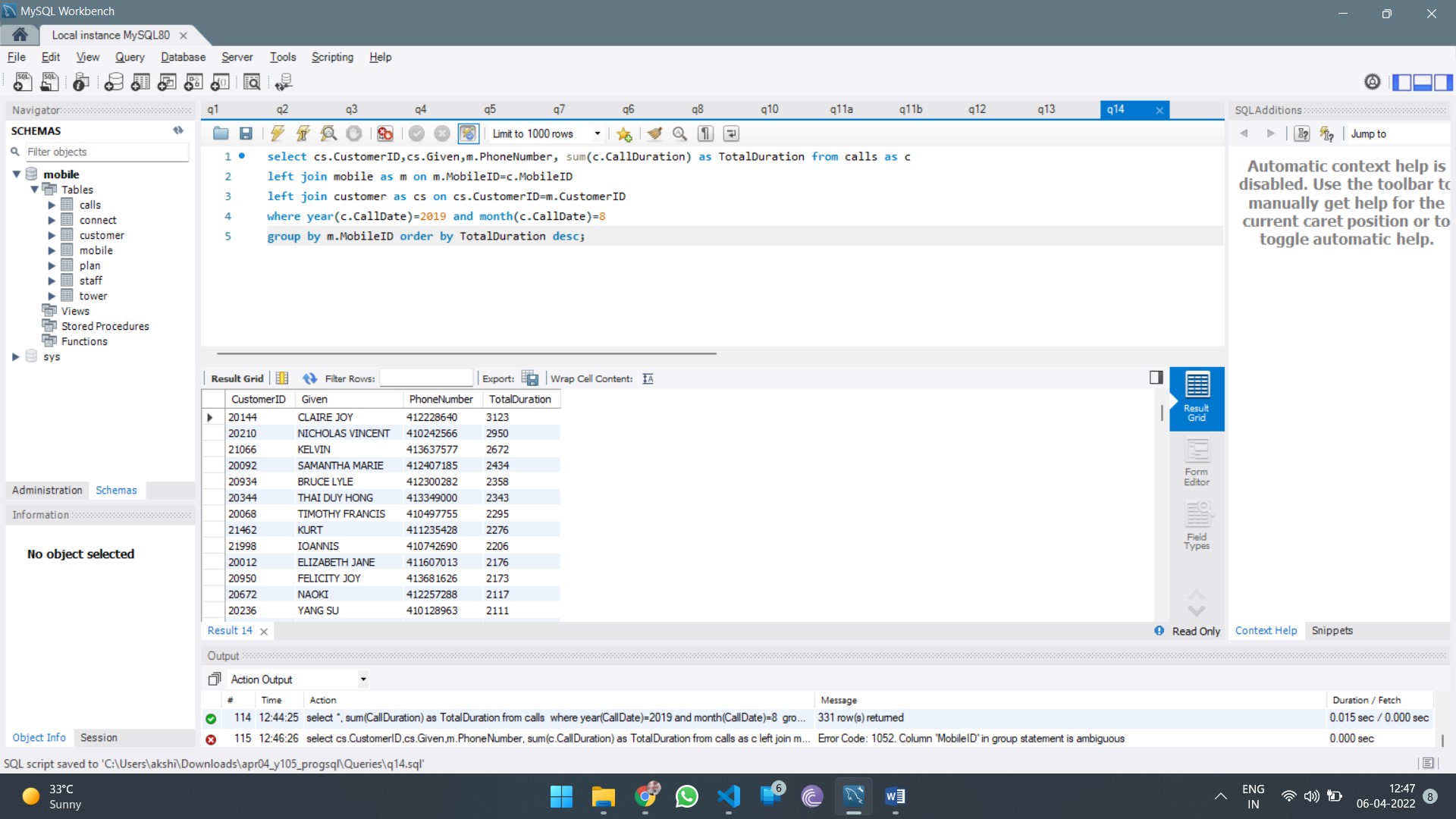Open the Query menu
The height and width of the screenshot is (819, 1456).
tap(130, 57)
